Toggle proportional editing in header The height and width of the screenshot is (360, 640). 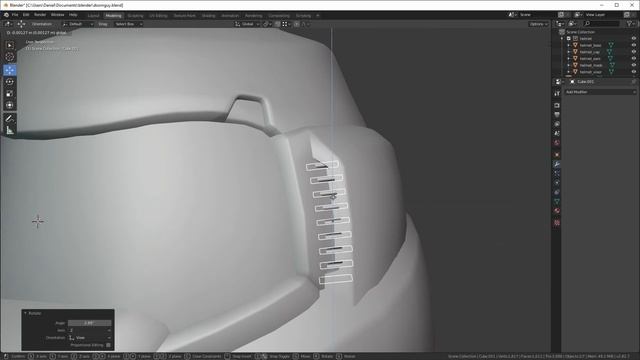point(297,24)
